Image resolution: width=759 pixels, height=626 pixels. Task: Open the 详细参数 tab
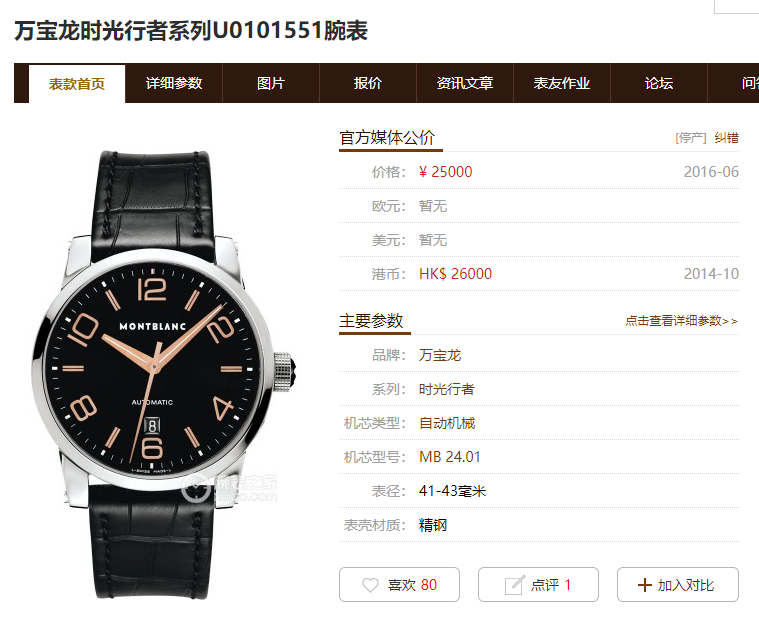174,83
